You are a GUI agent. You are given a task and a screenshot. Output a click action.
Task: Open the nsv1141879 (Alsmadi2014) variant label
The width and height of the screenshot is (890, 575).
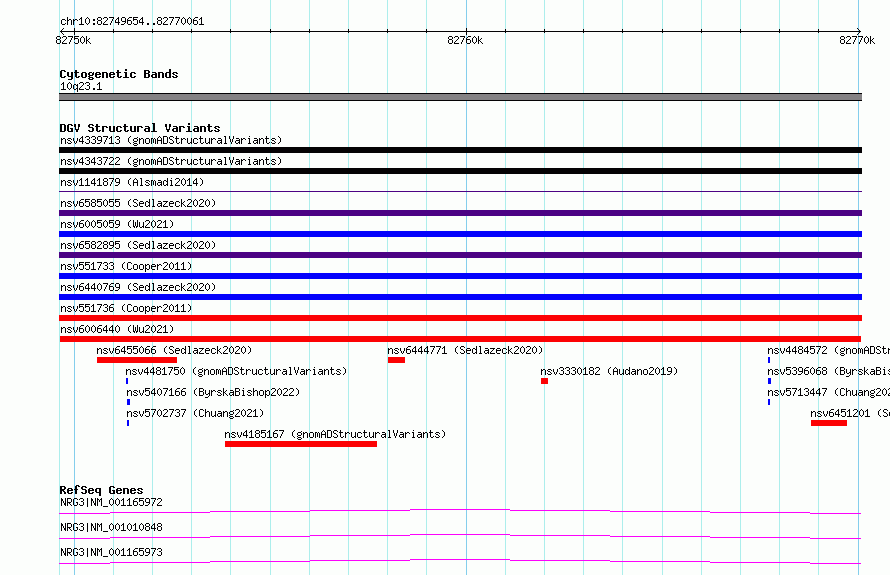[x=132, y=182]
